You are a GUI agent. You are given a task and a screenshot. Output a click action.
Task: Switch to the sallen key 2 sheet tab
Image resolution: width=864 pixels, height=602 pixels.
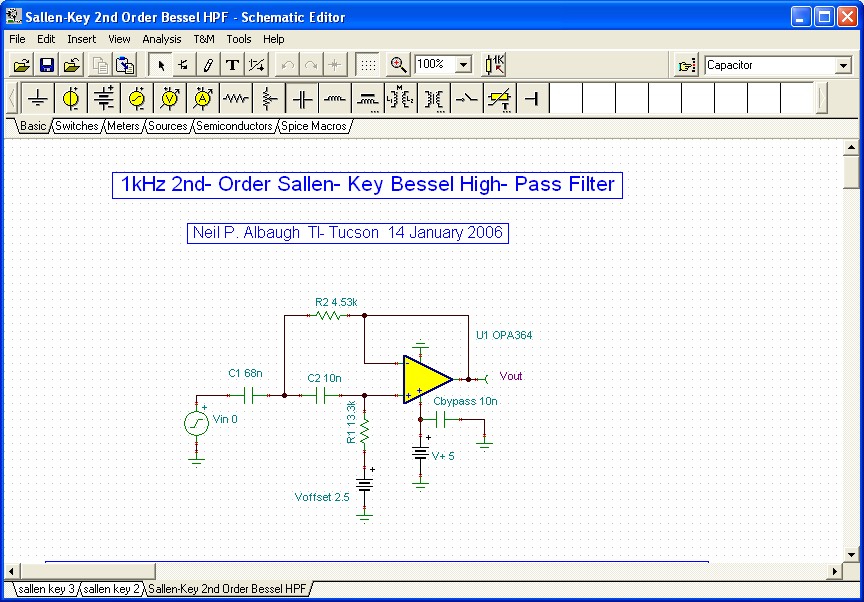click(x=111, y=589)
